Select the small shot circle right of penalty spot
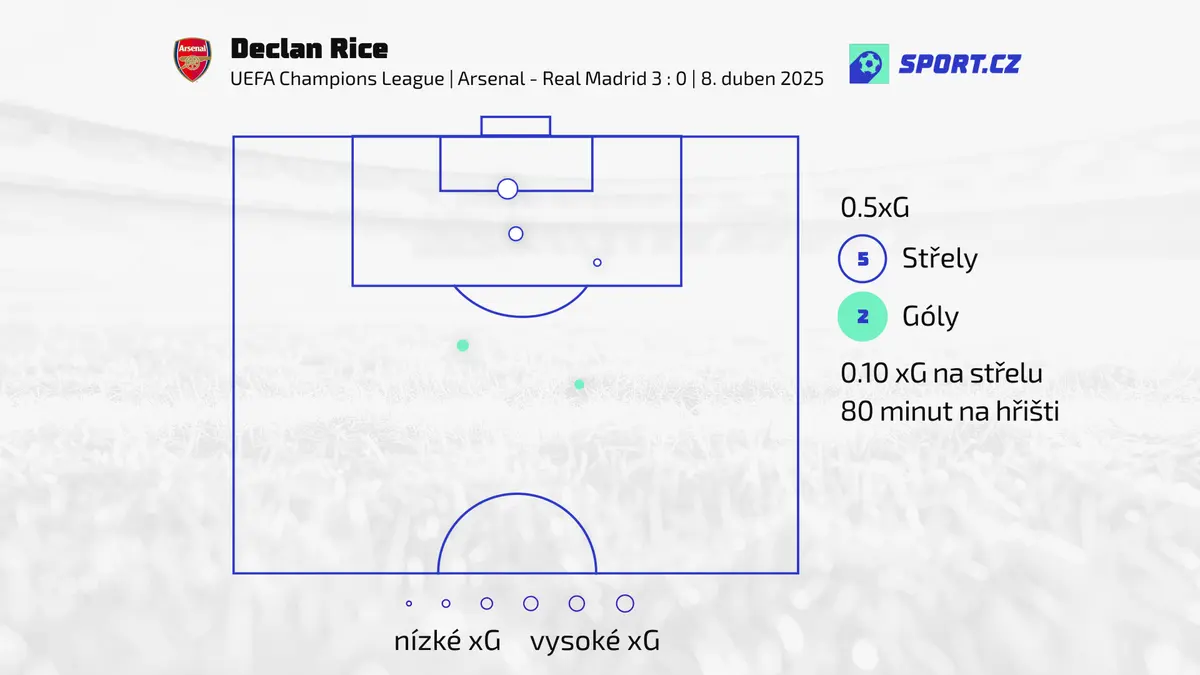The image size is (1200, 675). pyautogui.click(x=597, y=263)
